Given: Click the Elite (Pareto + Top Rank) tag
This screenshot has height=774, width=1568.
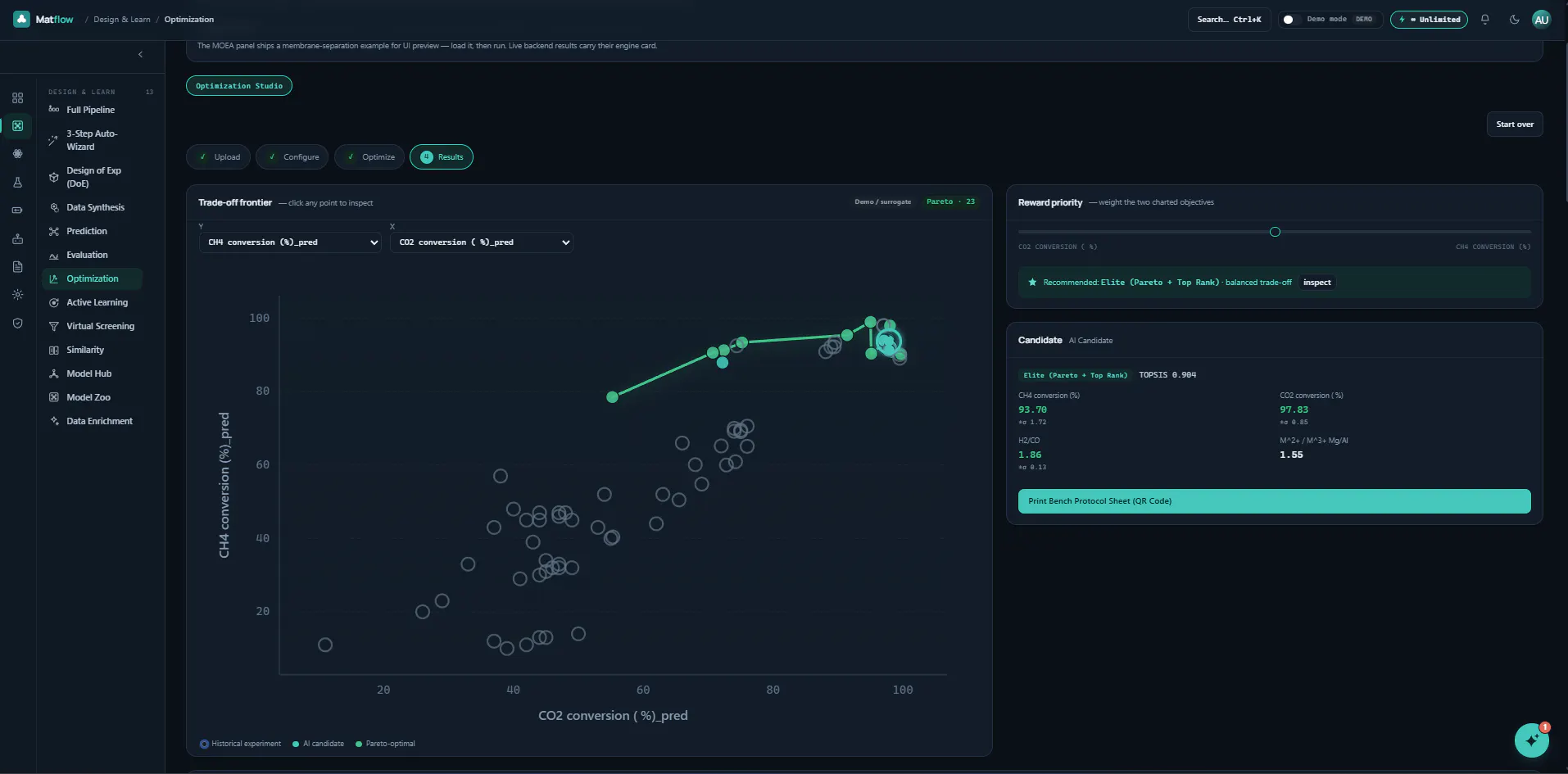Looking at the screenshot, I should (1075, 375).
